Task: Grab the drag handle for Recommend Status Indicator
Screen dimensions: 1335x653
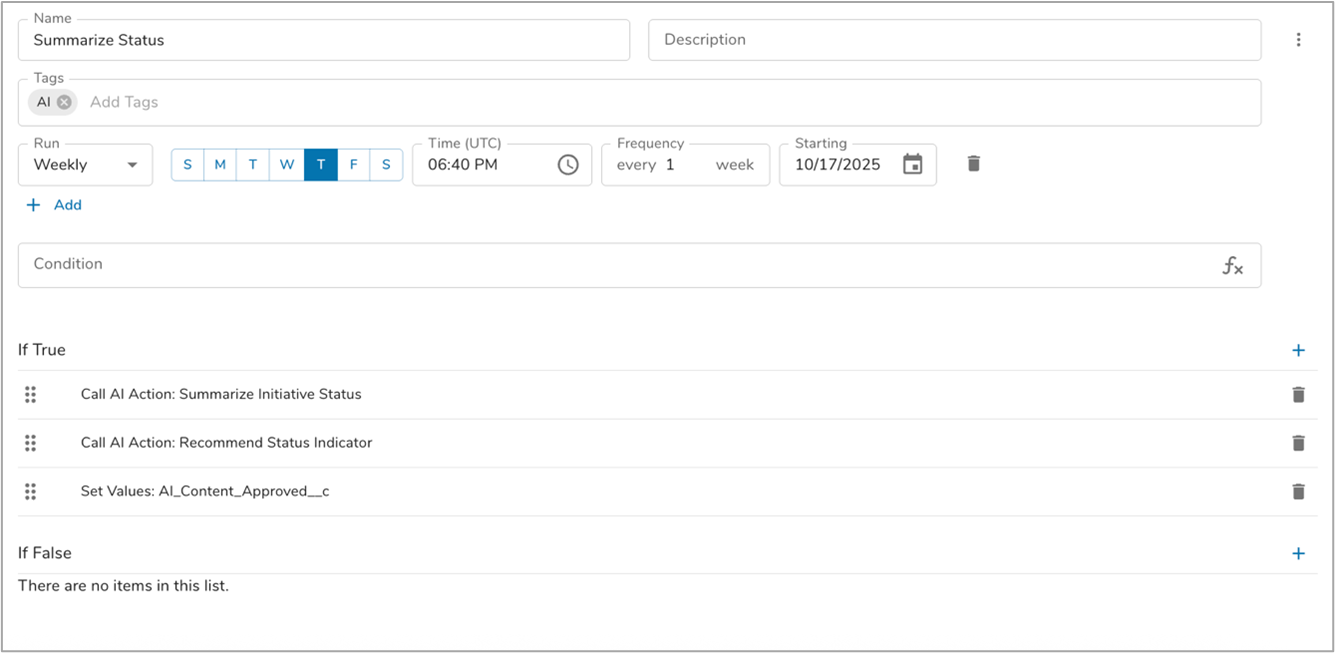Action: pyautogui.click(x=30, y=443)
